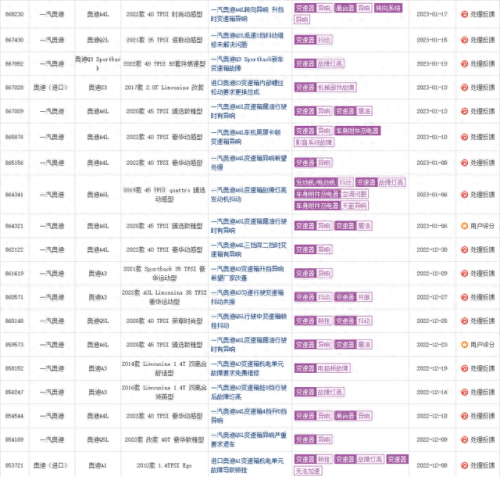Open complaint 一汽奥迪A4L转向异响 升挡时变速箱异响
500x477 pixels.
pos(247,14)
